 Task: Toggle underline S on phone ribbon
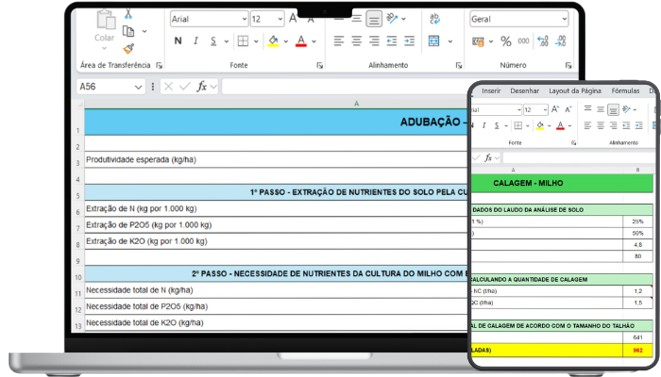click(497, 125)
